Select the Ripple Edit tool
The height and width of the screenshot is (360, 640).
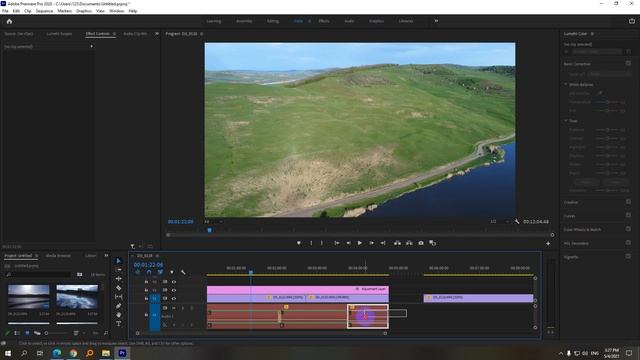click(x=118, y=279)
